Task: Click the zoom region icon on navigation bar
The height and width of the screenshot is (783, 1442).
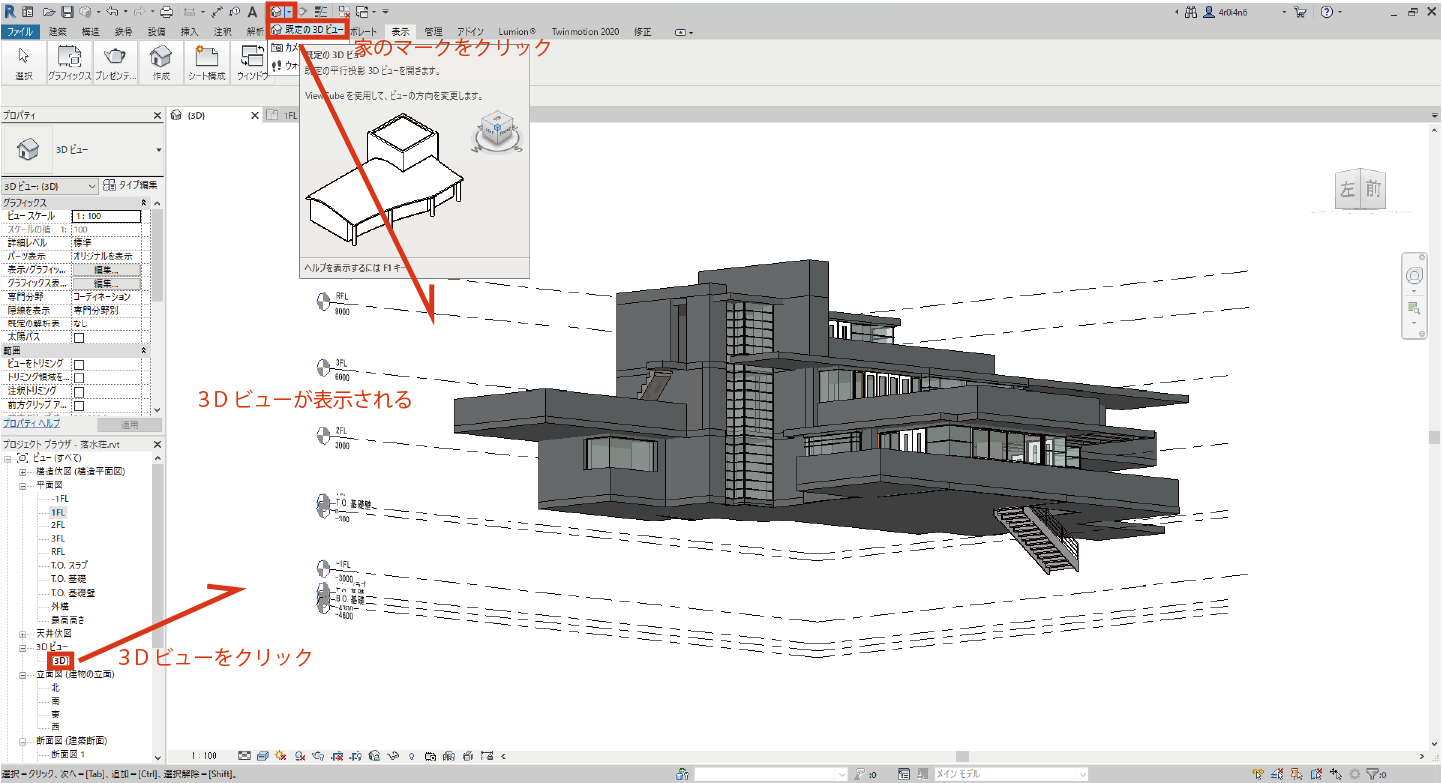Action: tap(1414, 307)
